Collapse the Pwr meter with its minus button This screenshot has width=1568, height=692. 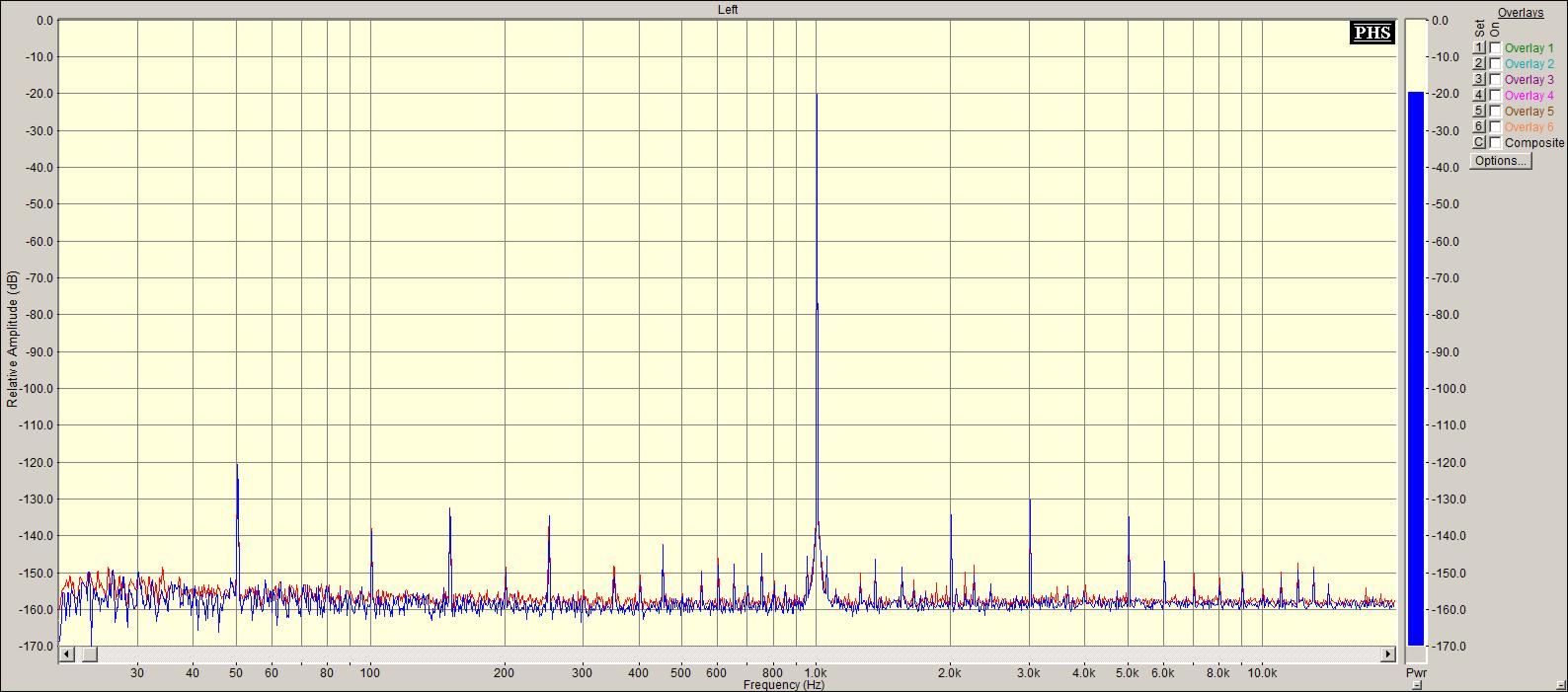click(x=1416, y=685)
